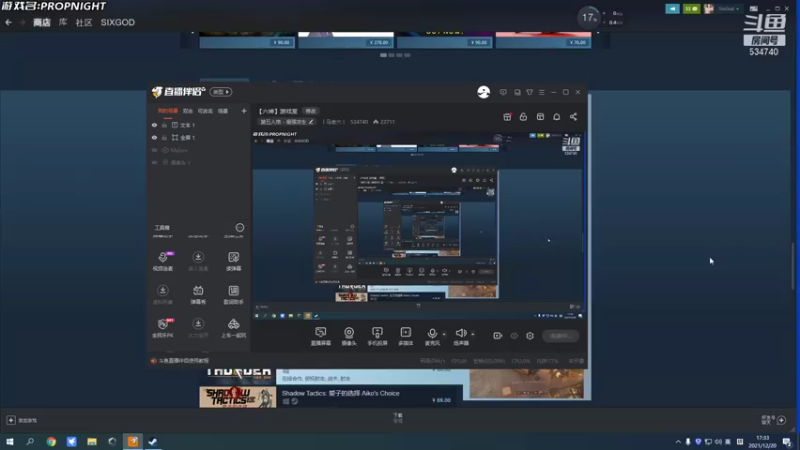The width and height of the screenshot is (800, 450).
Task: Click the share icon above the preview
Action: [573, 117]
